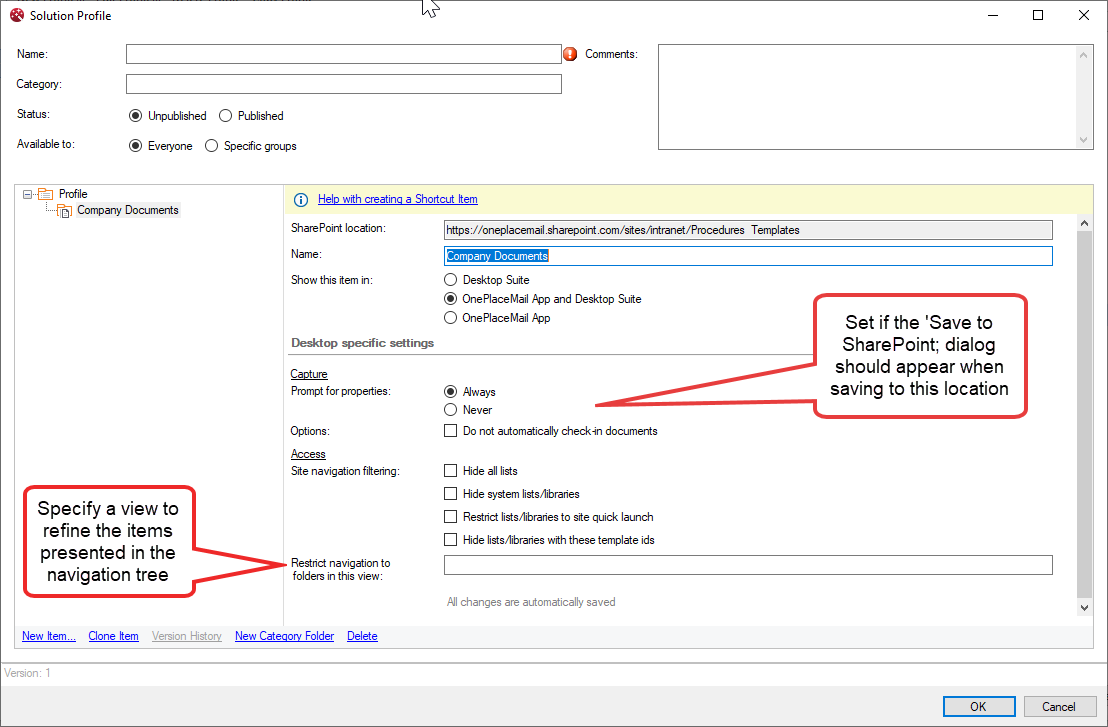Click the New Category Folder link
The height and width of the screenshot is (727, 1108).
pyautogui.click(x=284, y=636)
